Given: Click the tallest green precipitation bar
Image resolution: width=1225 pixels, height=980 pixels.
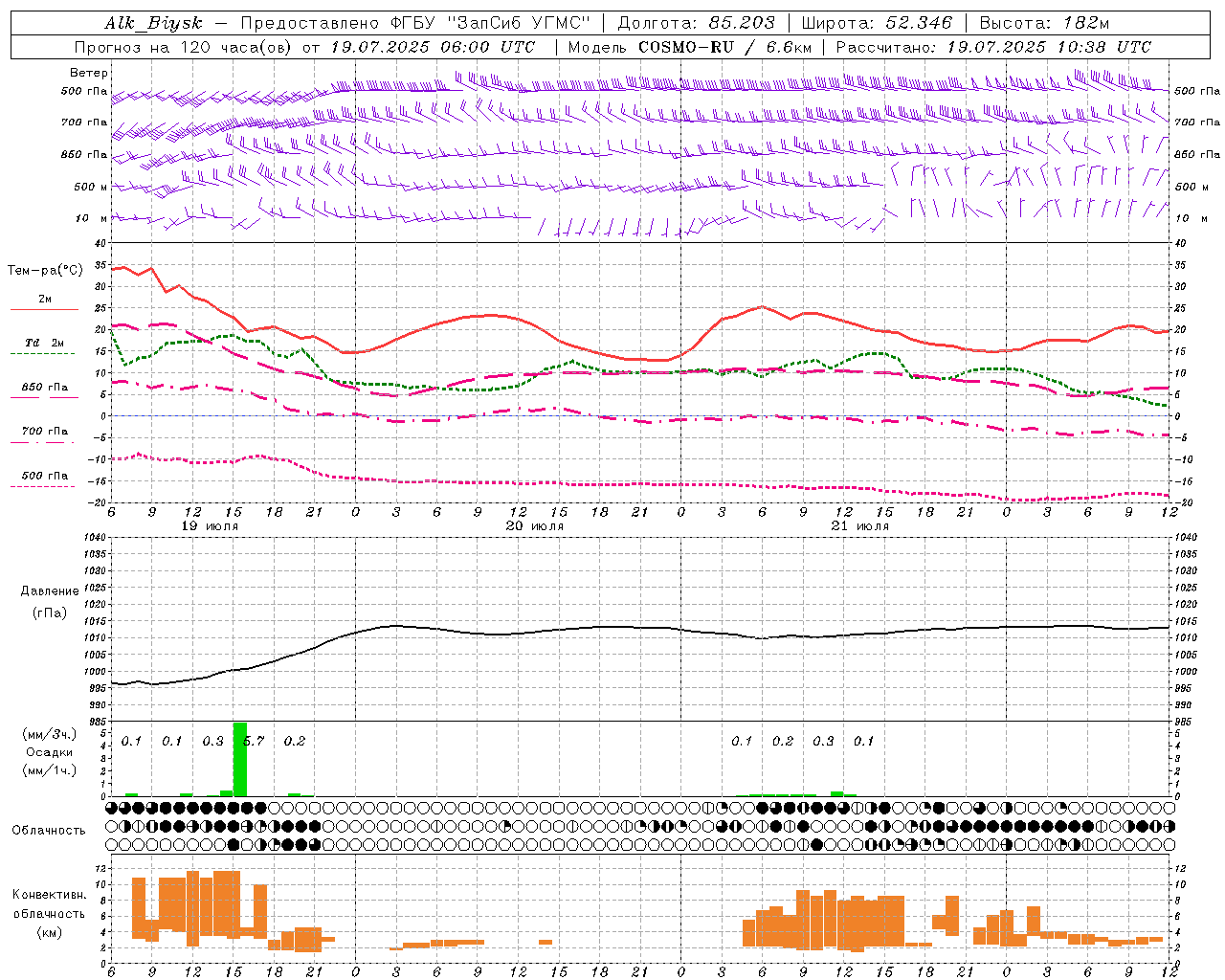Looking at the screenshot, I should tap(240, 760).
